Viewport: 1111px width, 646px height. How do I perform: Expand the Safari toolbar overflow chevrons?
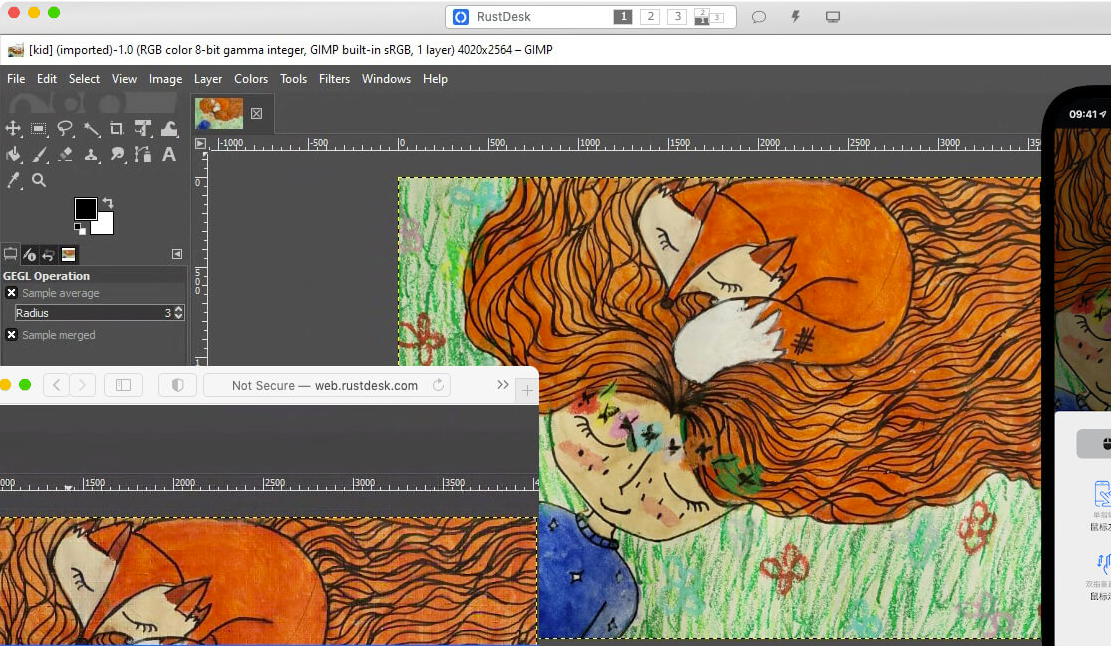click(x=503, y=385)
